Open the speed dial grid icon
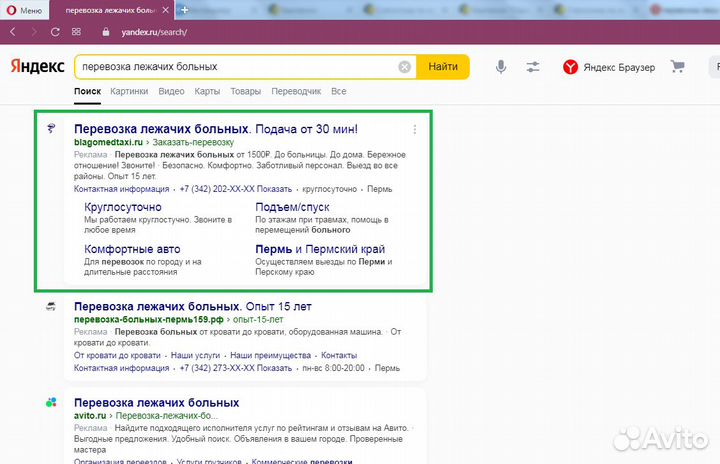Screen dimensions: 720x464 76,32
